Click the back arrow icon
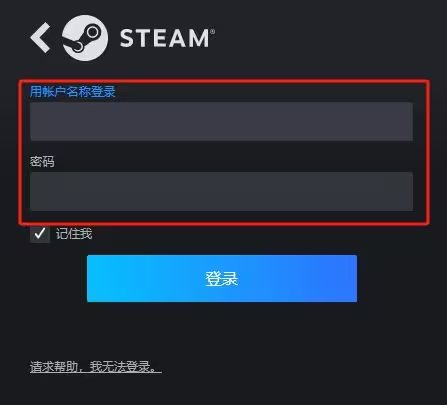The image size is (447, 405). pos(40,38)
